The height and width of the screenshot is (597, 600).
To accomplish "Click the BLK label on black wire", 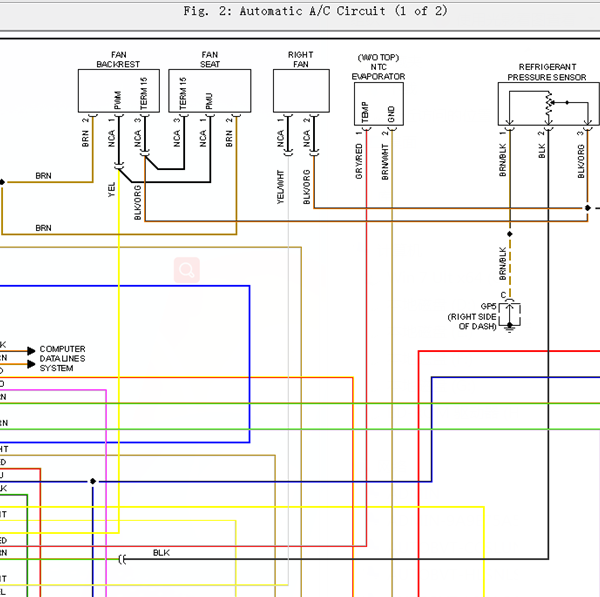I will click(161, 553).
